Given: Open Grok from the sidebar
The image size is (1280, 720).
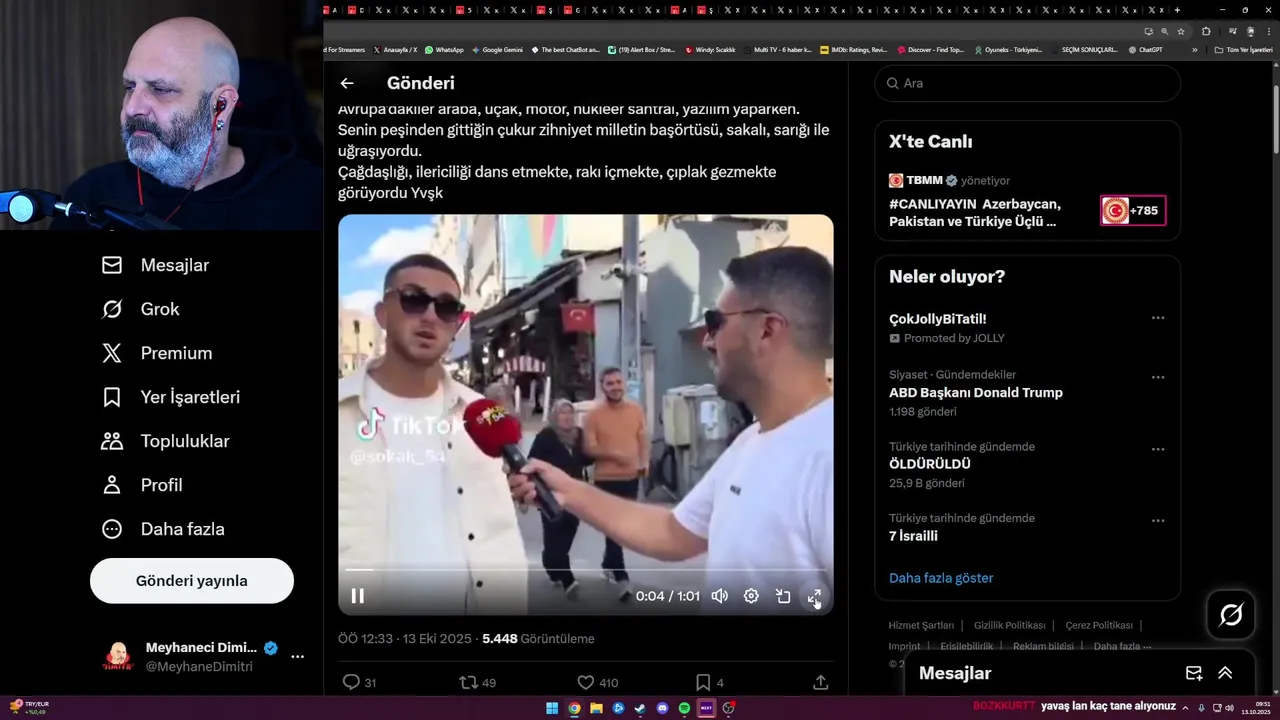Looking at the screenshot, I should point(141,309).
